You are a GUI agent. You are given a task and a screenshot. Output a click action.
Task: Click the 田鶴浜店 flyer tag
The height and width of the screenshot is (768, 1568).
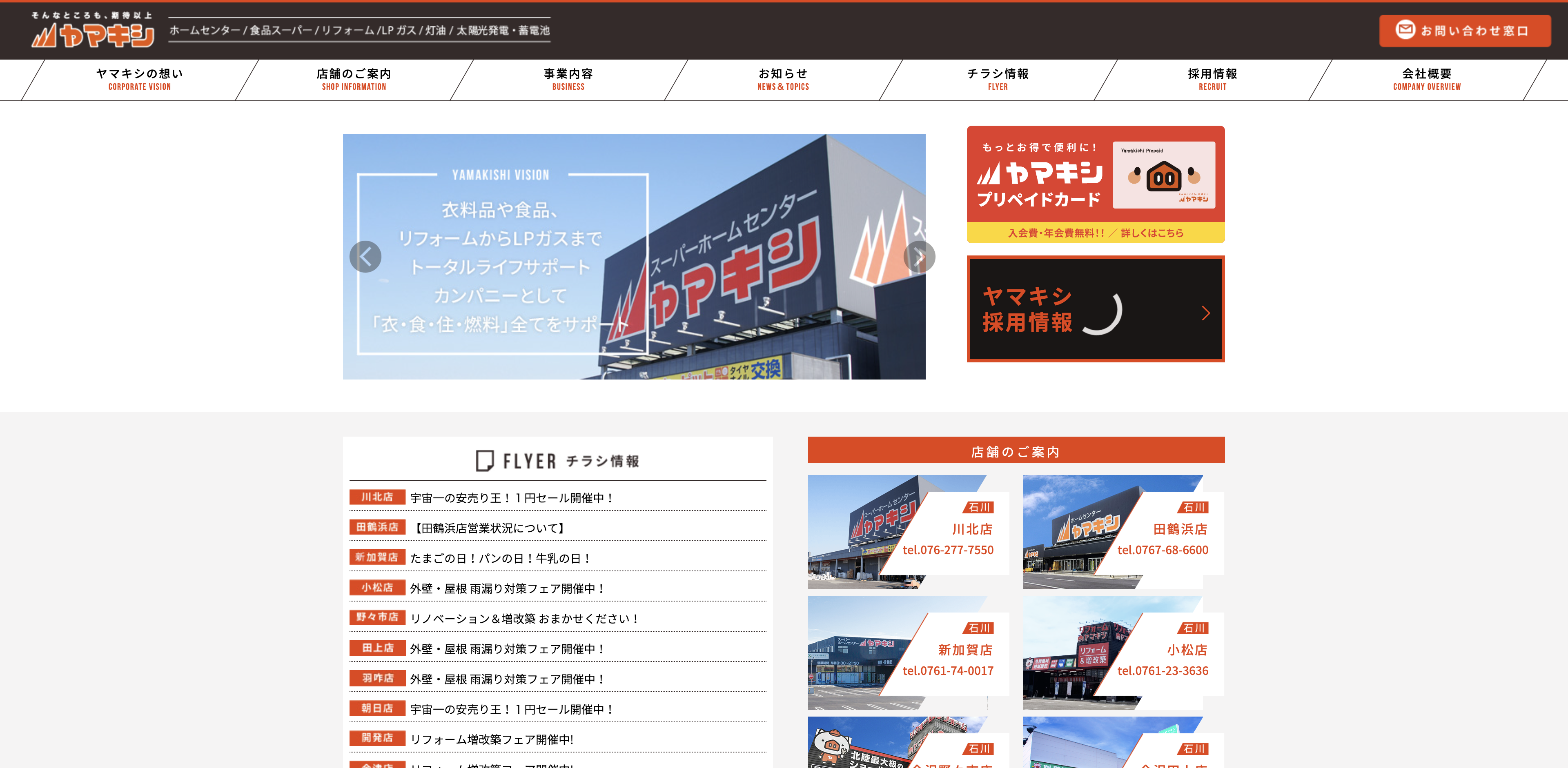point(377,527)
